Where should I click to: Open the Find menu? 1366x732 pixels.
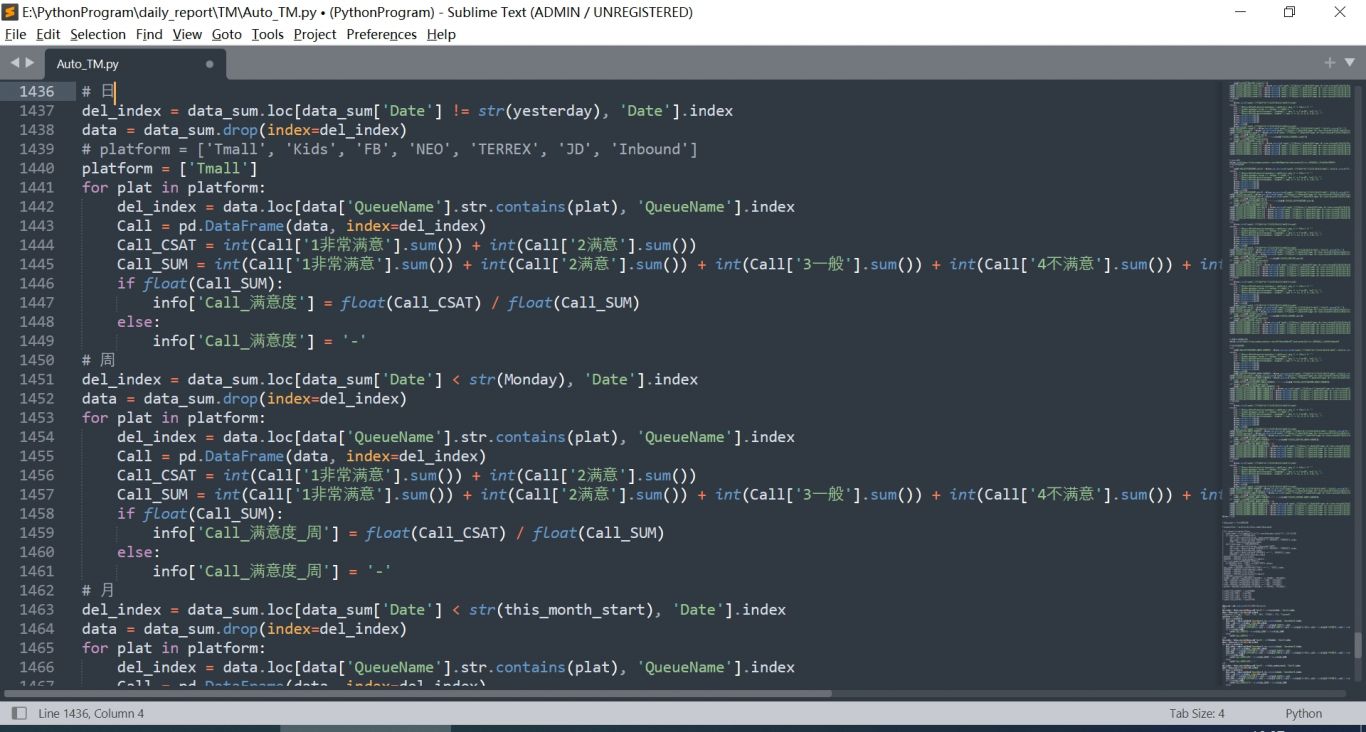(x=149, y=34)
